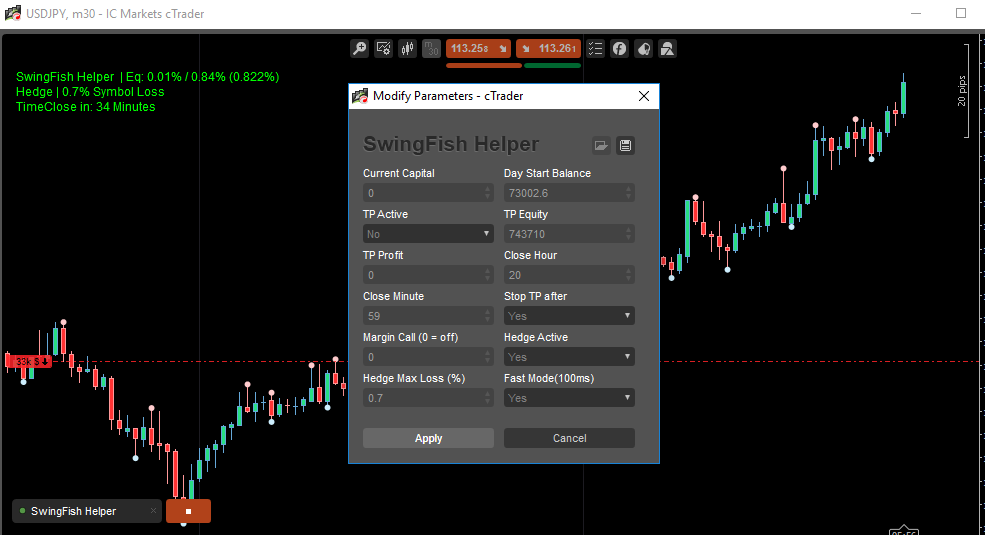Click the TP Profit input field
The image size is (985, 535).
428,275
